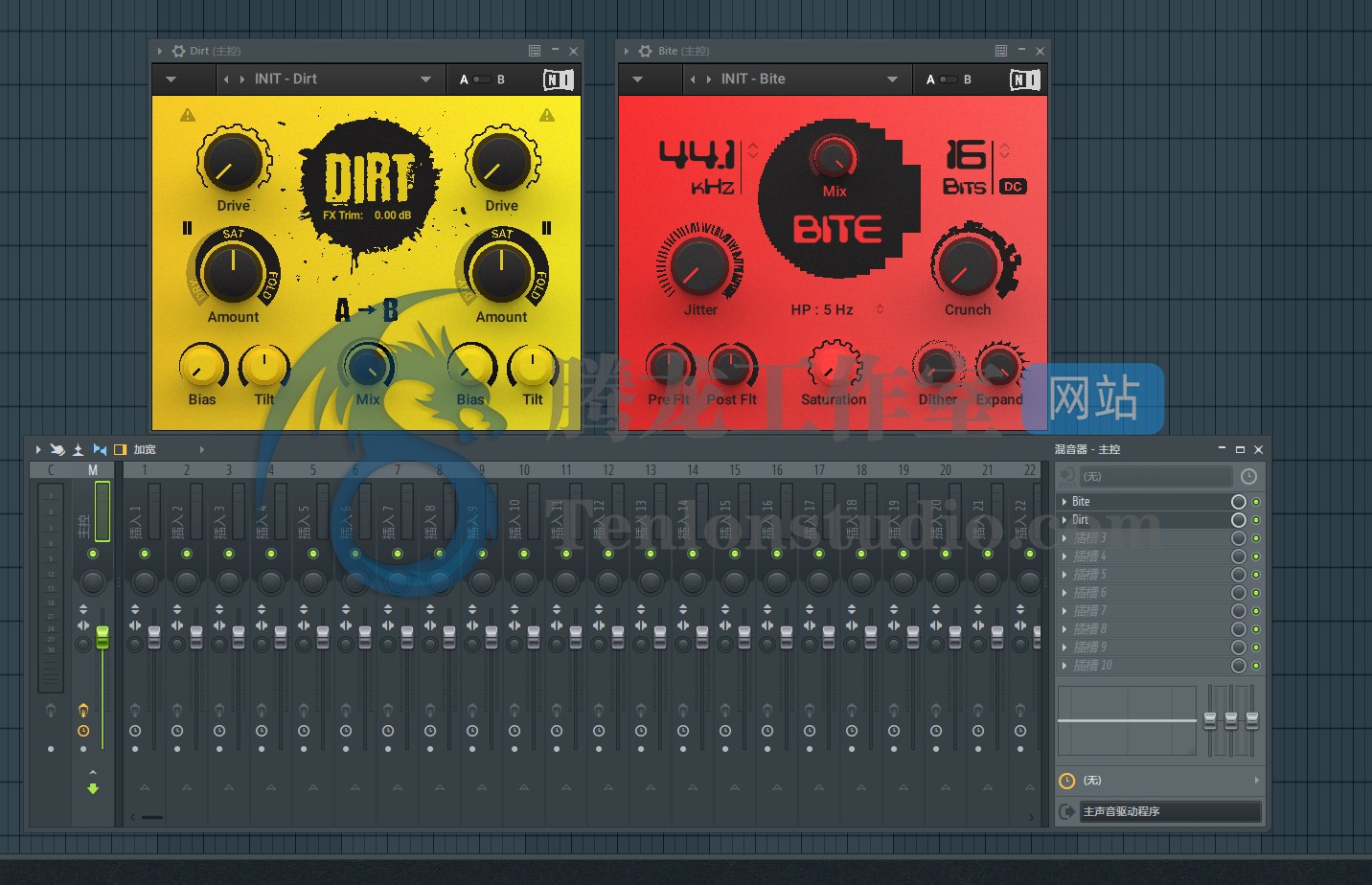Click the HP 5 Hz stepper in Bite

[x=880, y=309]
